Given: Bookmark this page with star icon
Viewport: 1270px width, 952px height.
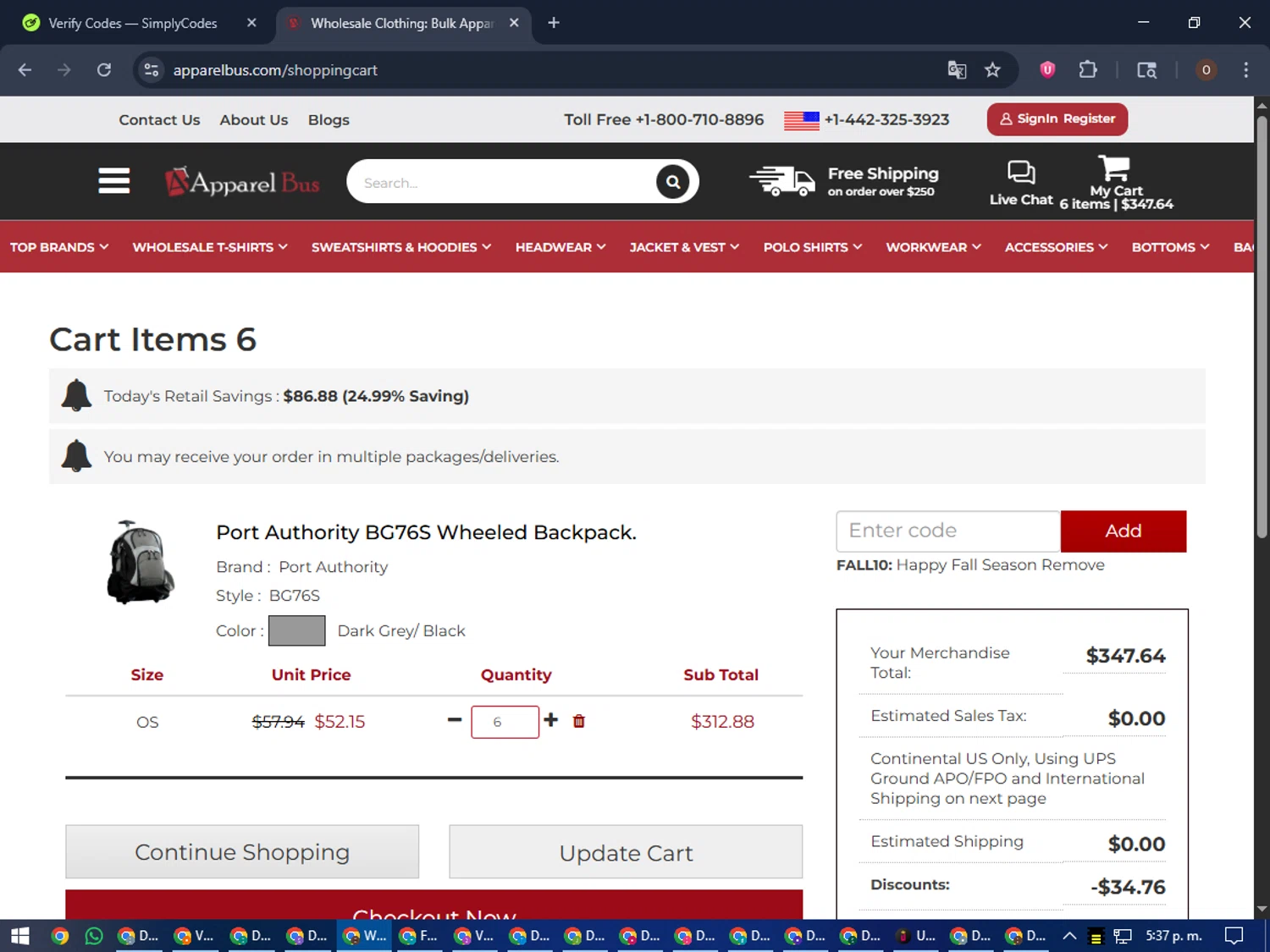Looking at the screenshot, I should point(992,70).
